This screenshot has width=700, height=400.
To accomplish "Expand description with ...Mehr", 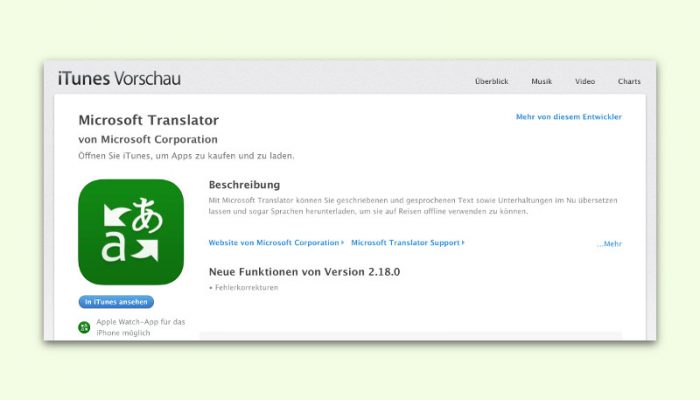I will point(609,244).
